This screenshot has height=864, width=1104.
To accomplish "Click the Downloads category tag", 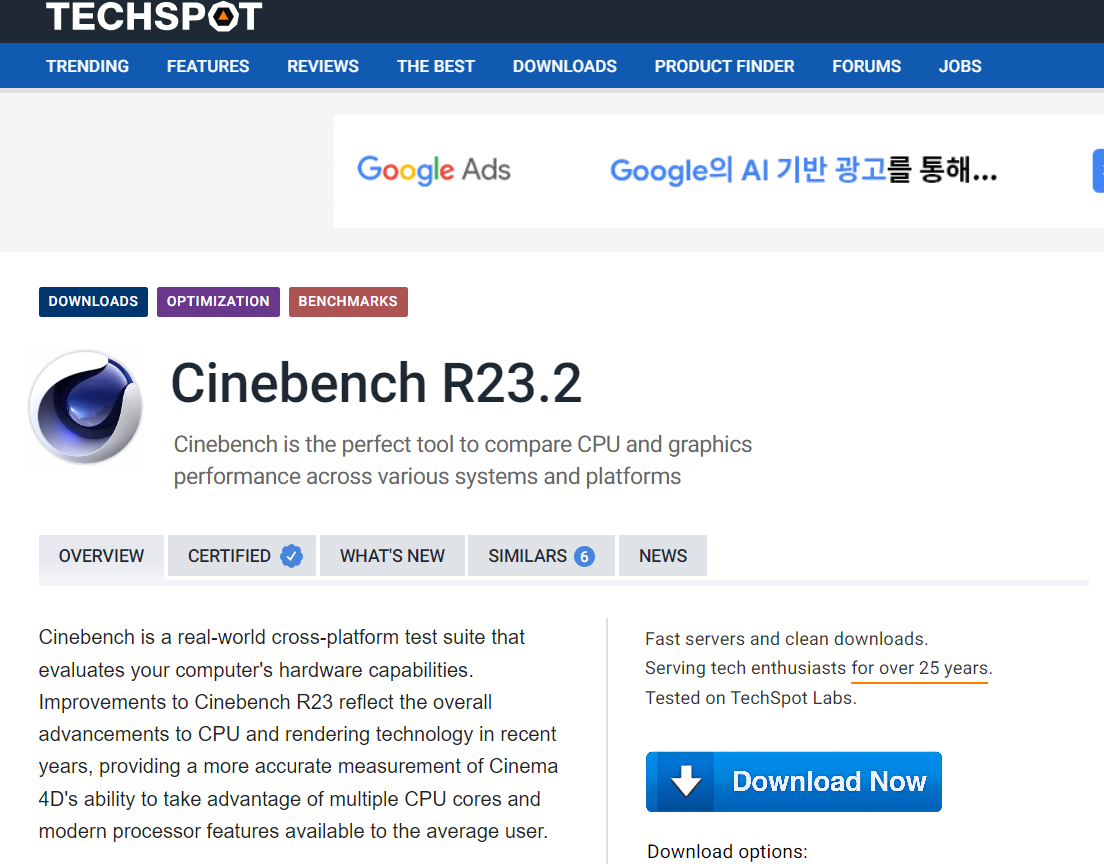I will 93,301.
